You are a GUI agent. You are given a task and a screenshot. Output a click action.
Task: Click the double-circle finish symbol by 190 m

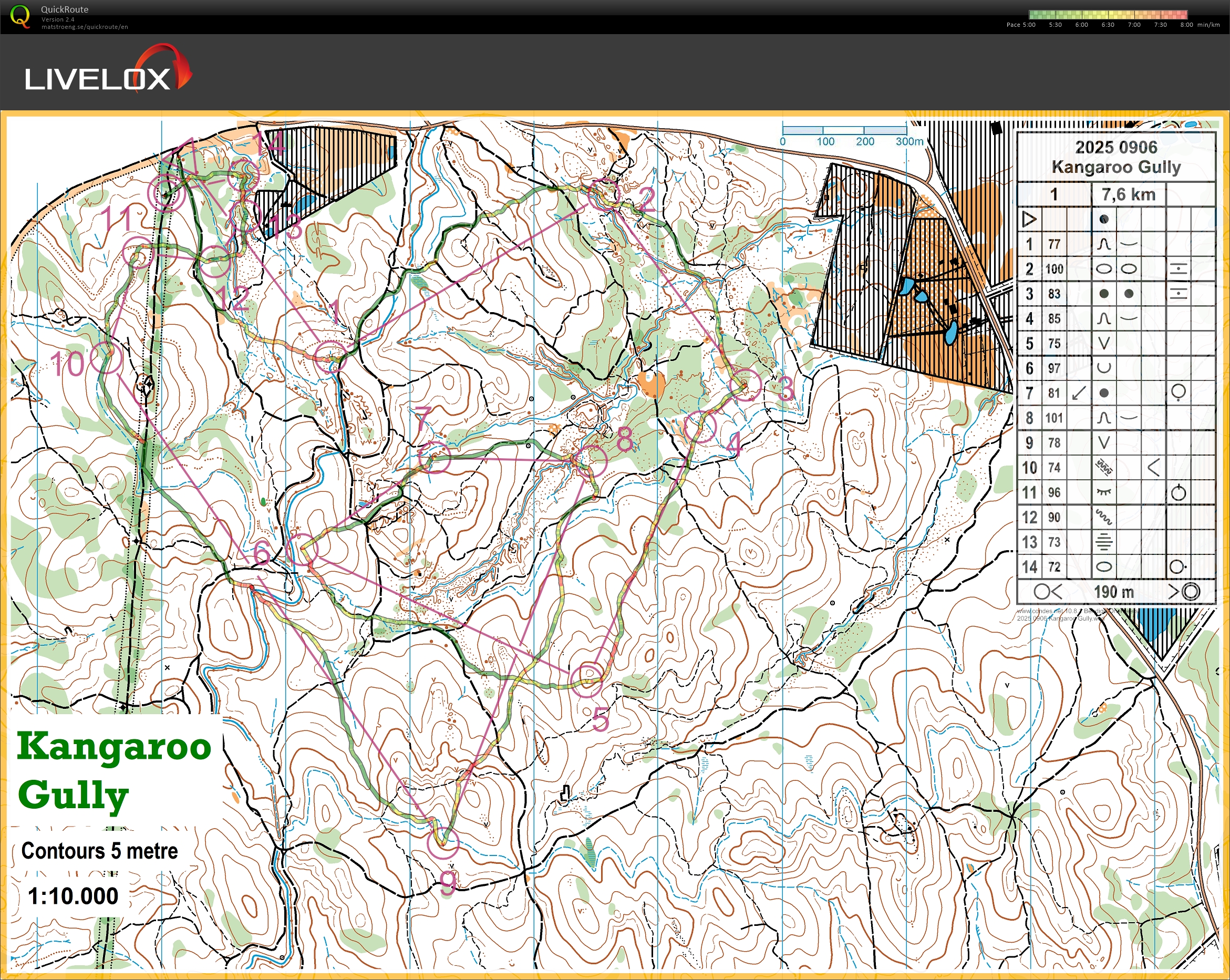[x=1191, y=592]
